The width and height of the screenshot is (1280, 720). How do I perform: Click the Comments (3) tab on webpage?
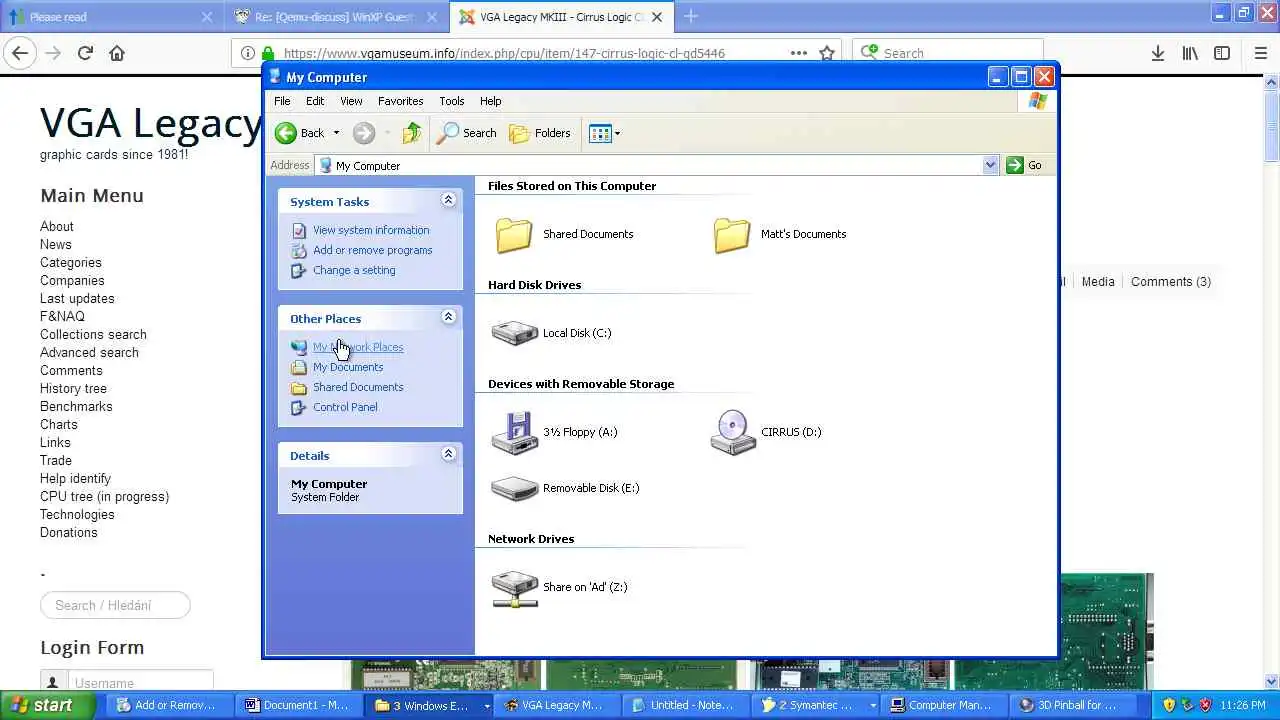[x=1171, y=282]
